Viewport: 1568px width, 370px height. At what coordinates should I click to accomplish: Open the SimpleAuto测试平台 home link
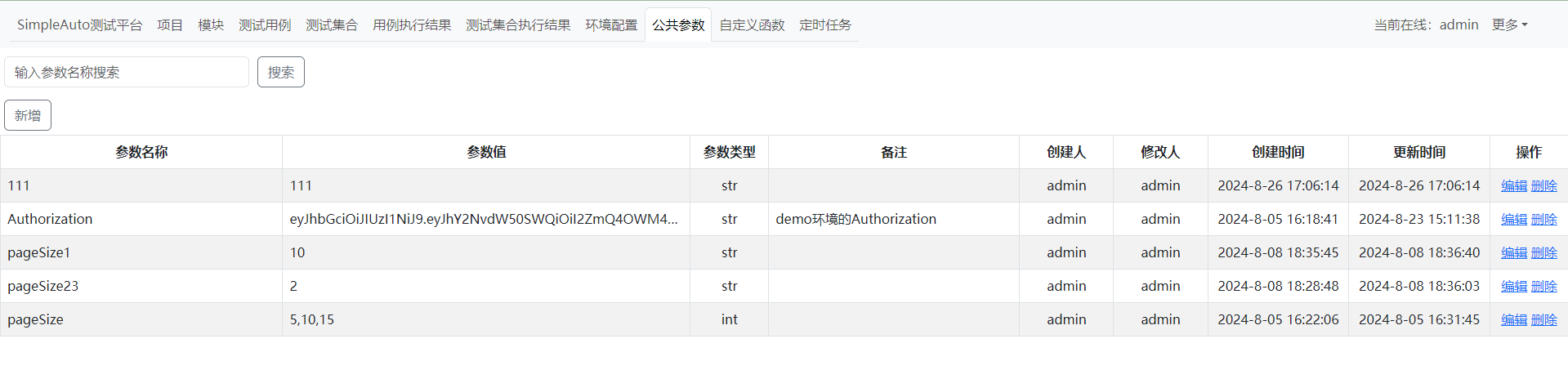[80, 25]
